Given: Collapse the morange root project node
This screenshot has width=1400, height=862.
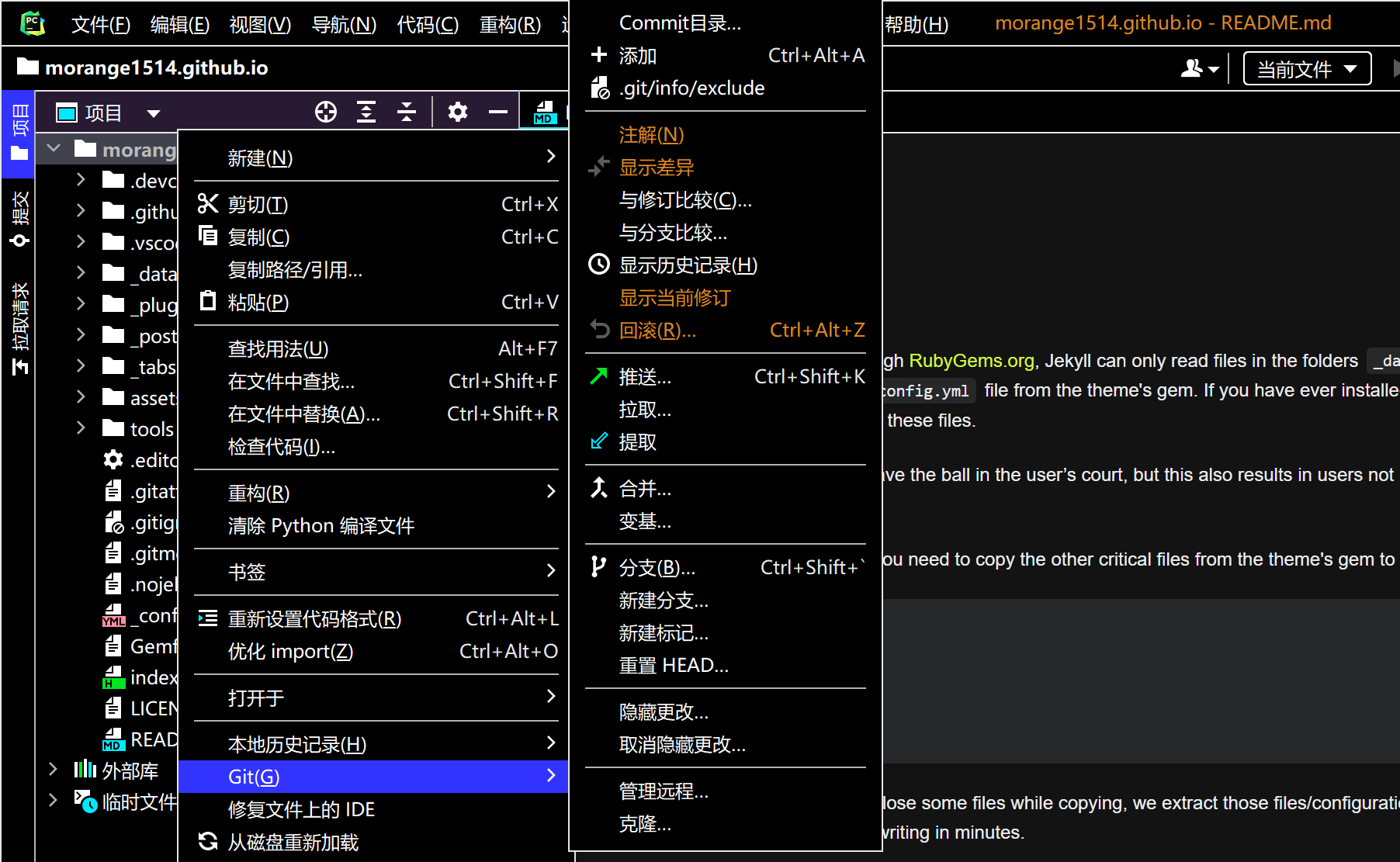Looking at the screenshot, I should [54, 148].
